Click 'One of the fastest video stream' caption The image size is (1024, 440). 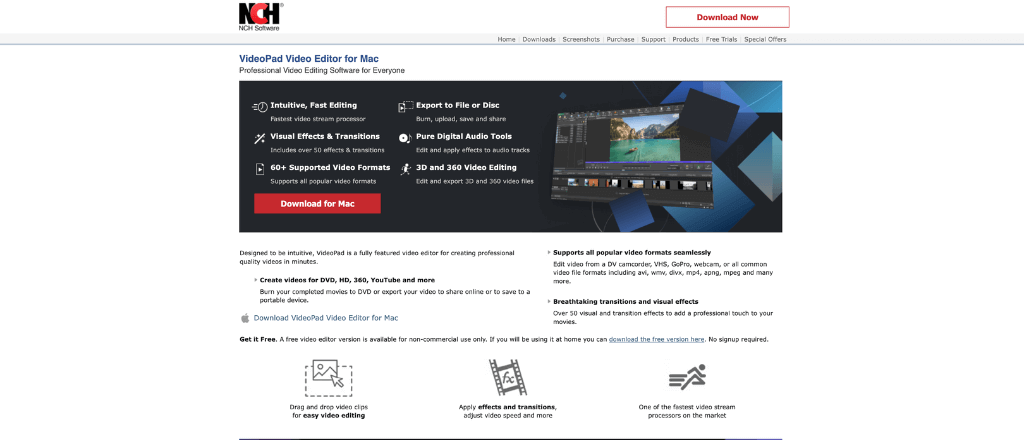click(x=686, y=407)
